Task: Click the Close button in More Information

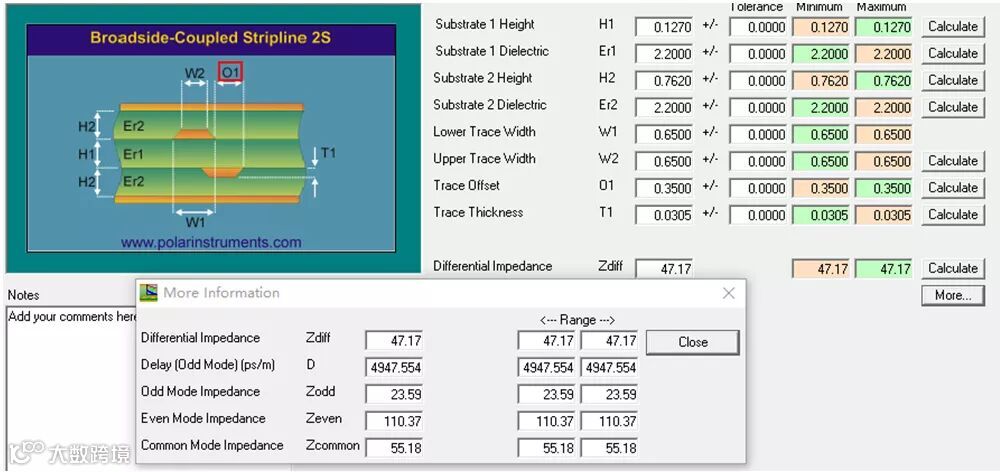Action: pos(693,342)
